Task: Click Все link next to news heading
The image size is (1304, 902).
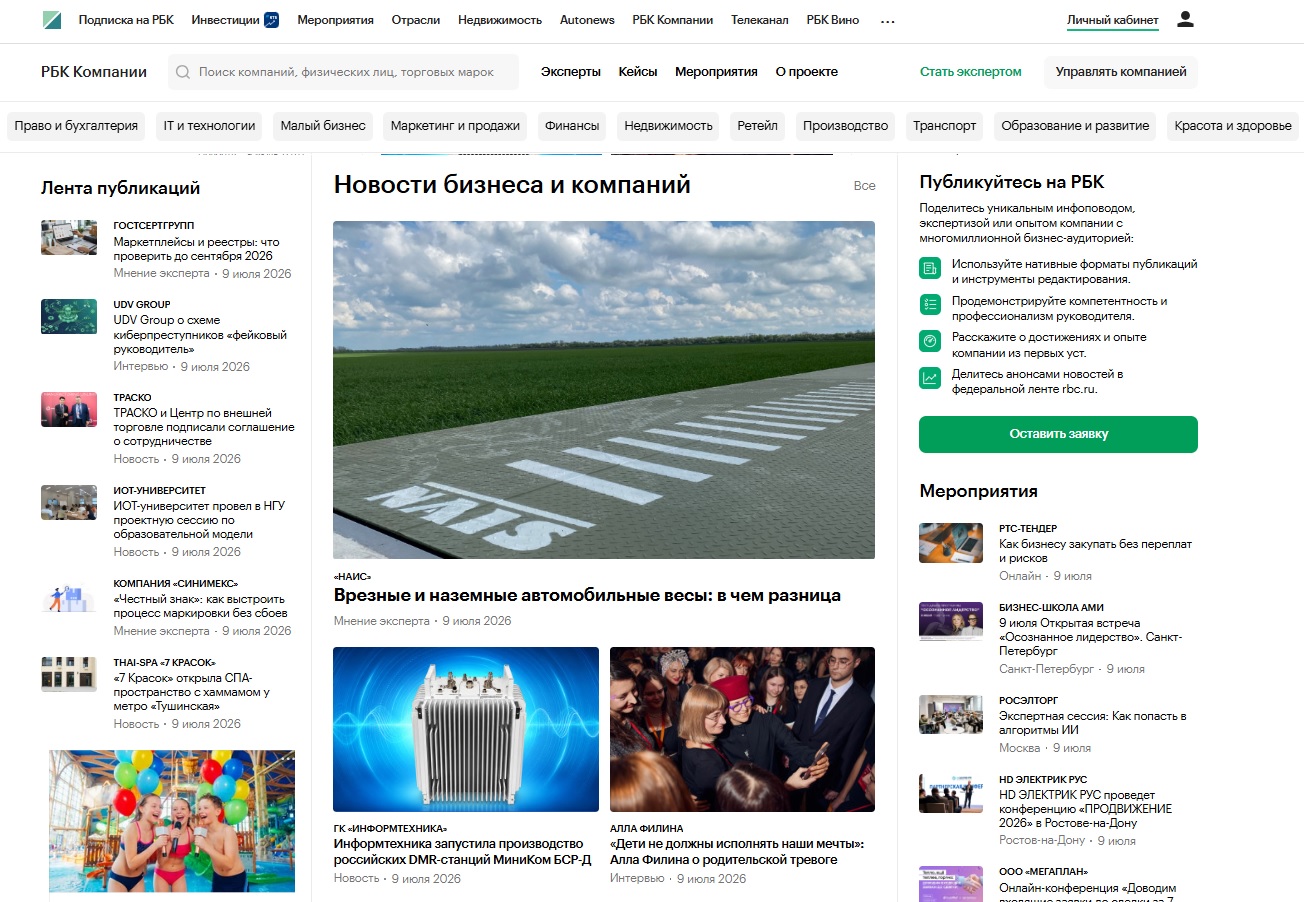Action: 864,186
